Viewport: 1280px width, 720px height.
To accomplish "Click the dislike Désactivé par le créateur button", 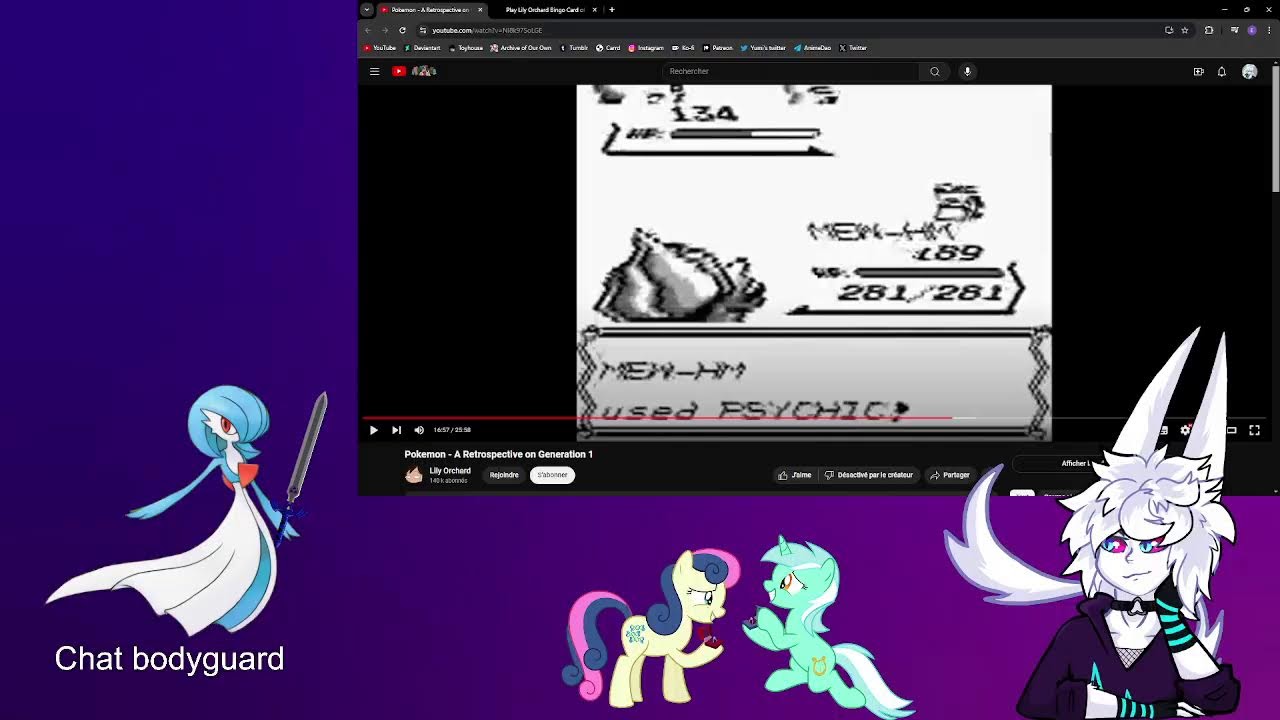I will pyautogui.click(x=869, y=475).
